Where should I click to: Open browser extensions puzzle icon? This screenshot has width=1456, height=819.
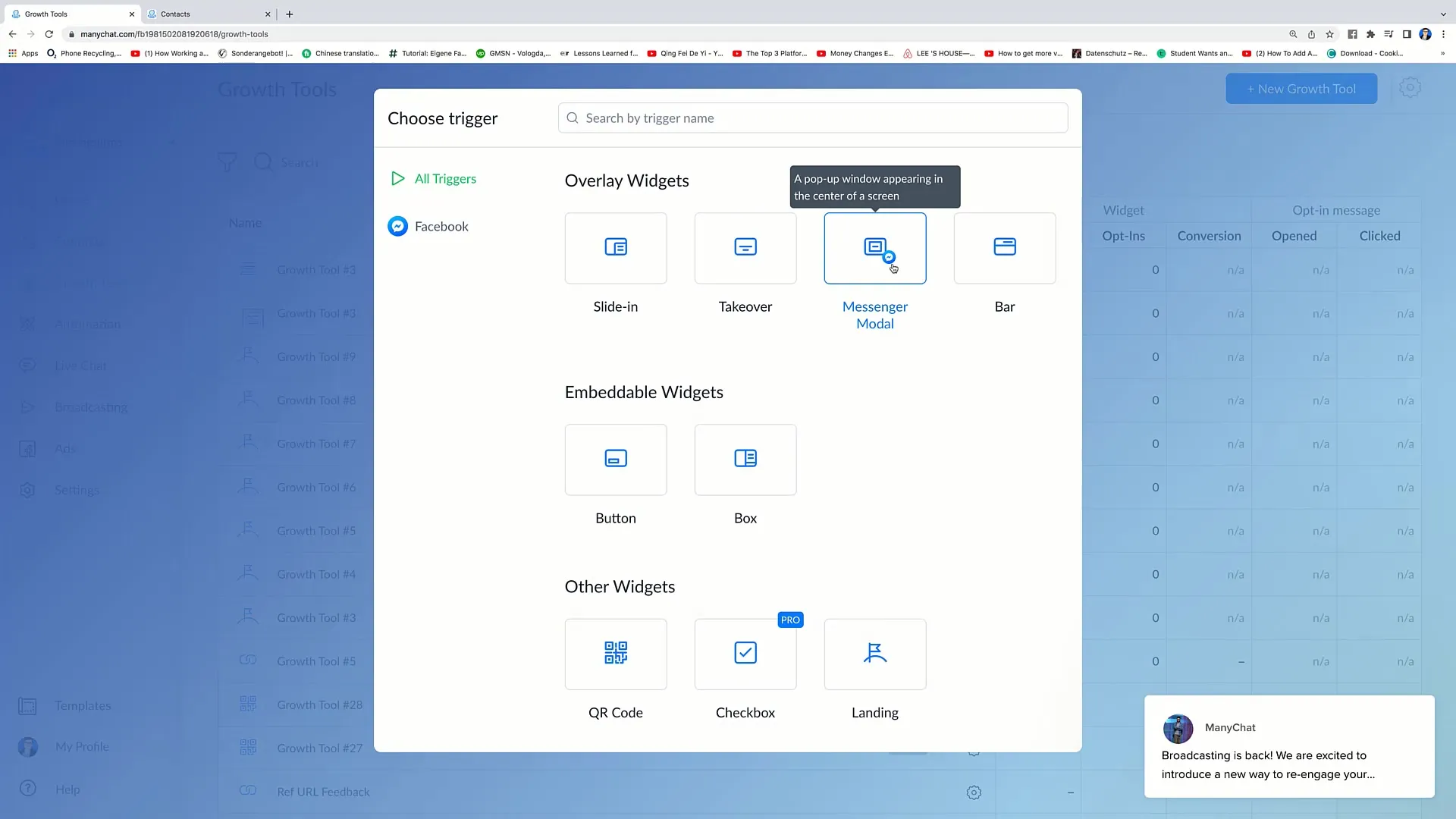[x=1370, y=34]
